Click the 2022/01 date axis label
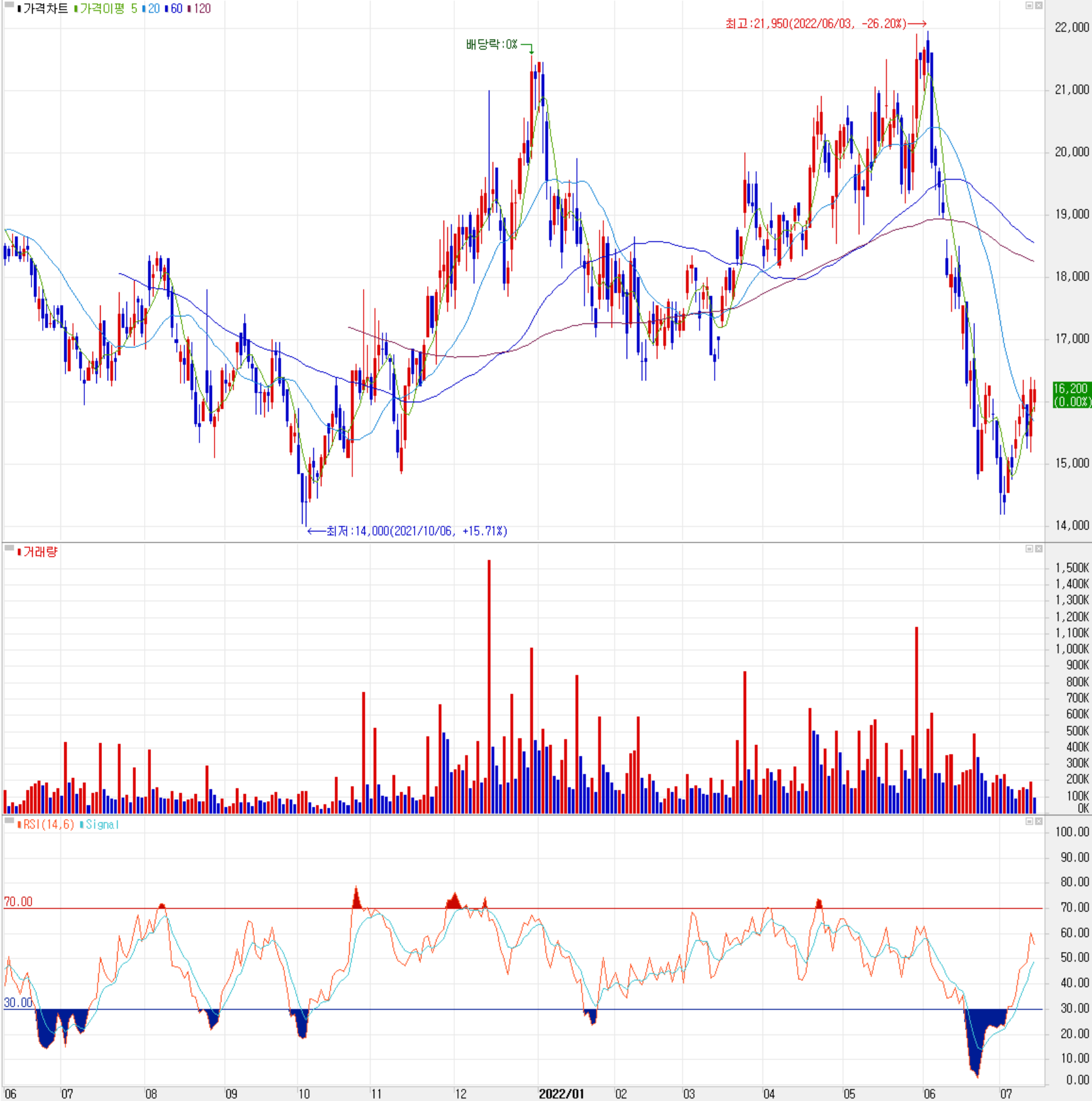Screen dimensions: 1092x1101 (x=561, y=1094)
